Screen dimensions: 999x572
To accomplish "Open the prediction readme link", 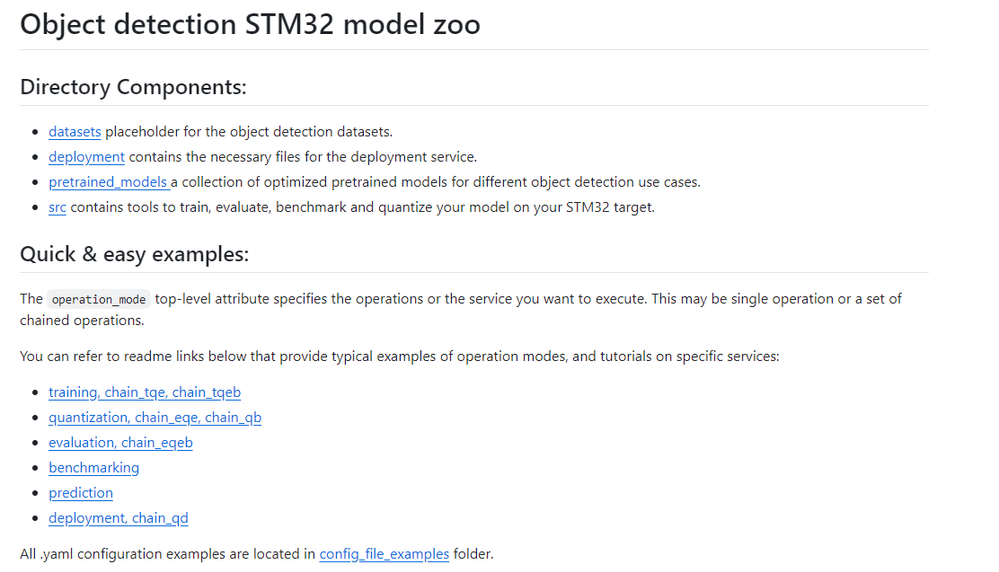I will coord(80,492).
